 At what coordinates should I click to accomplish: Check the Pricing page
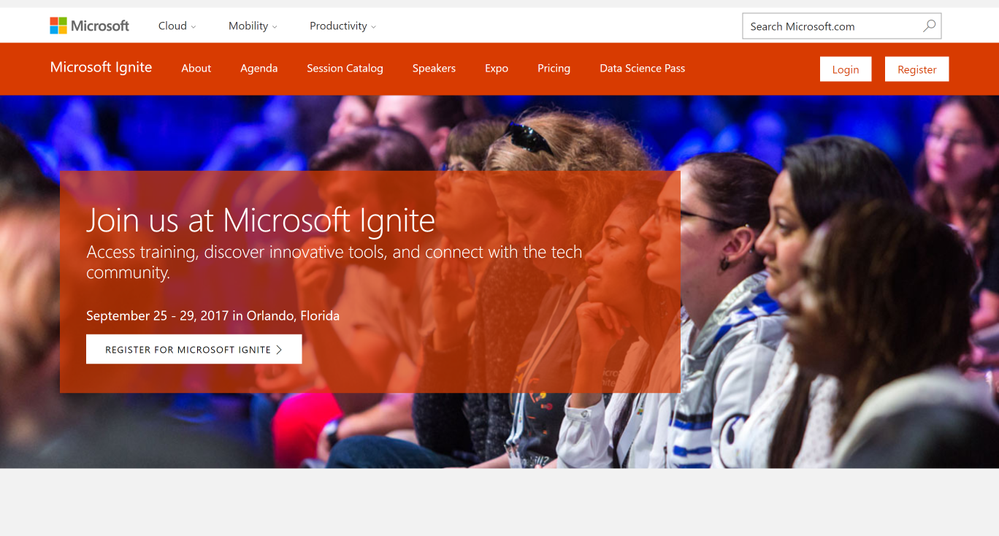[x=554, y=68]
